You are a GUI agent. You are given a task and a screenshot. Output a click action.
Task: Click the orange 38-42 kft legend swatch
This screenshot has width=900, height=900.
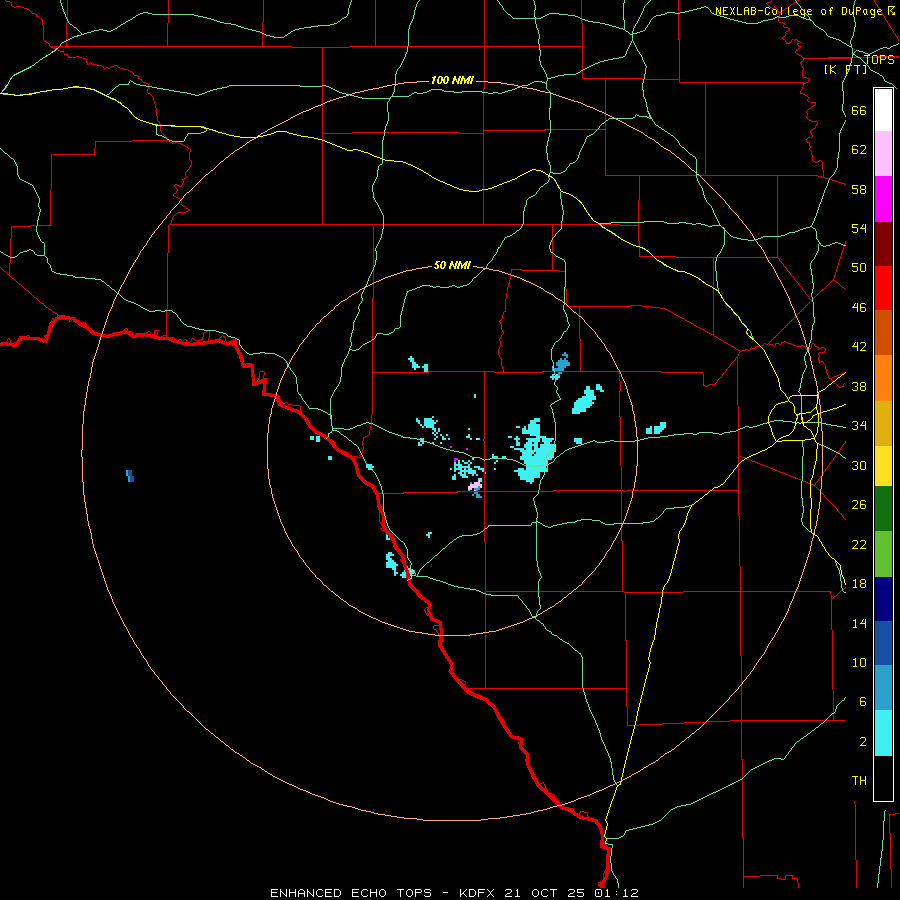click(x=883, y=378)
